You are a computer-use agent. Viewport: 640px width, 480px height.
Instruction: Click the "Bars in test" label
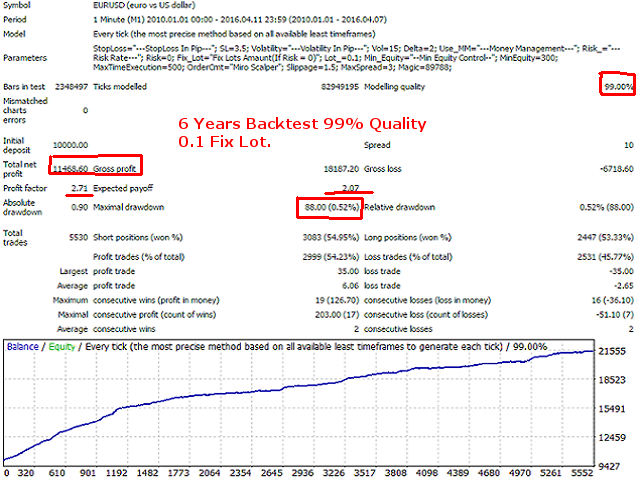pos(24,87)
